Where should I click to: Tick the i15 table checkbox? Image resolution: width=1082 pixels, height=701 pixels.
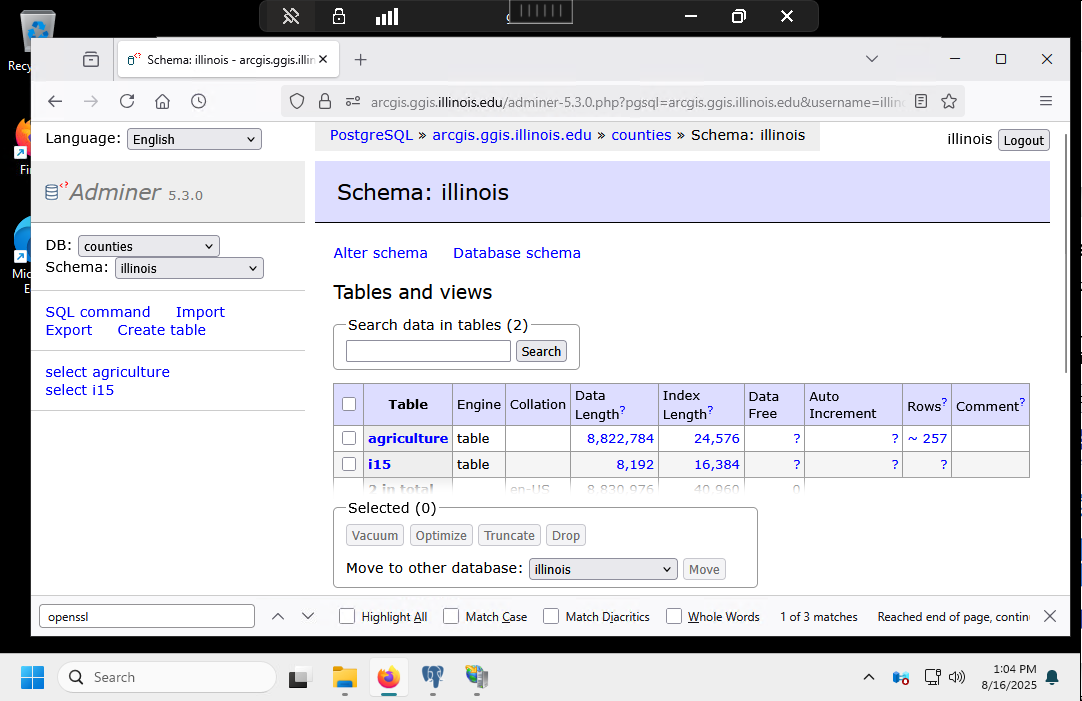tap(349, 464)
